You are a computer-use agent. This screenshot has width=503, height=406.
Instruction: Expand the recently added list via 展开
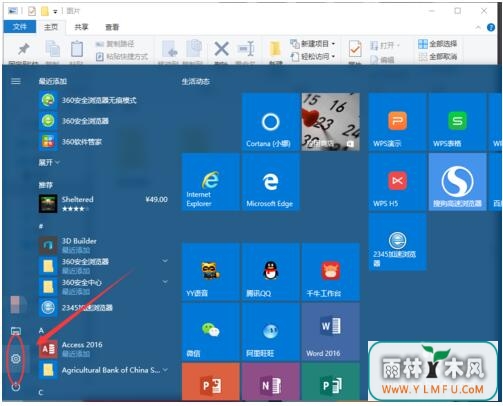pos(49,162)
